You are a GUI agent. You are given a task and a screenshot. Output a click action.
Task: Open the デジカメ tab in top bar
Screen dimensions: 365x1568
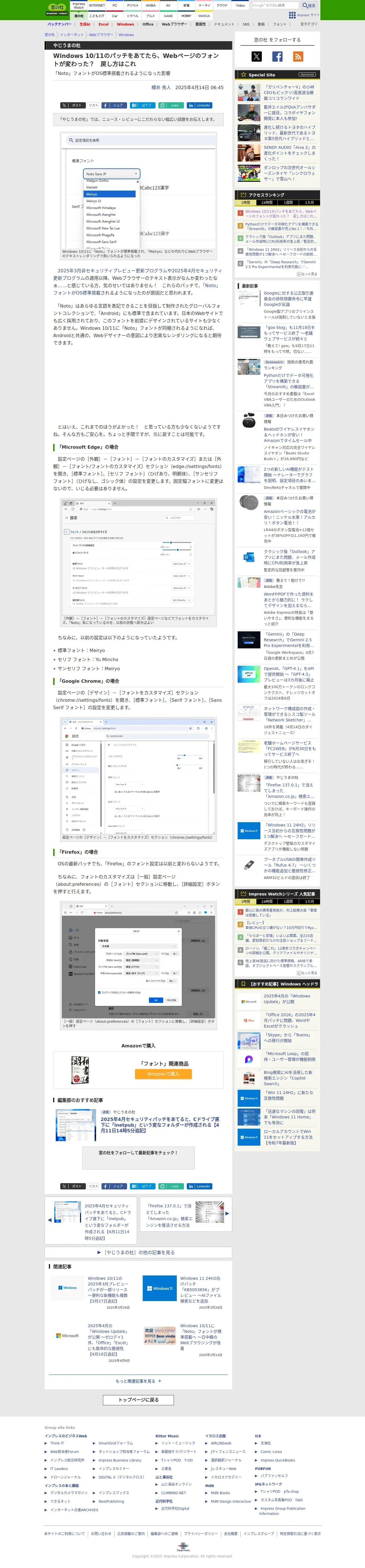132,5
